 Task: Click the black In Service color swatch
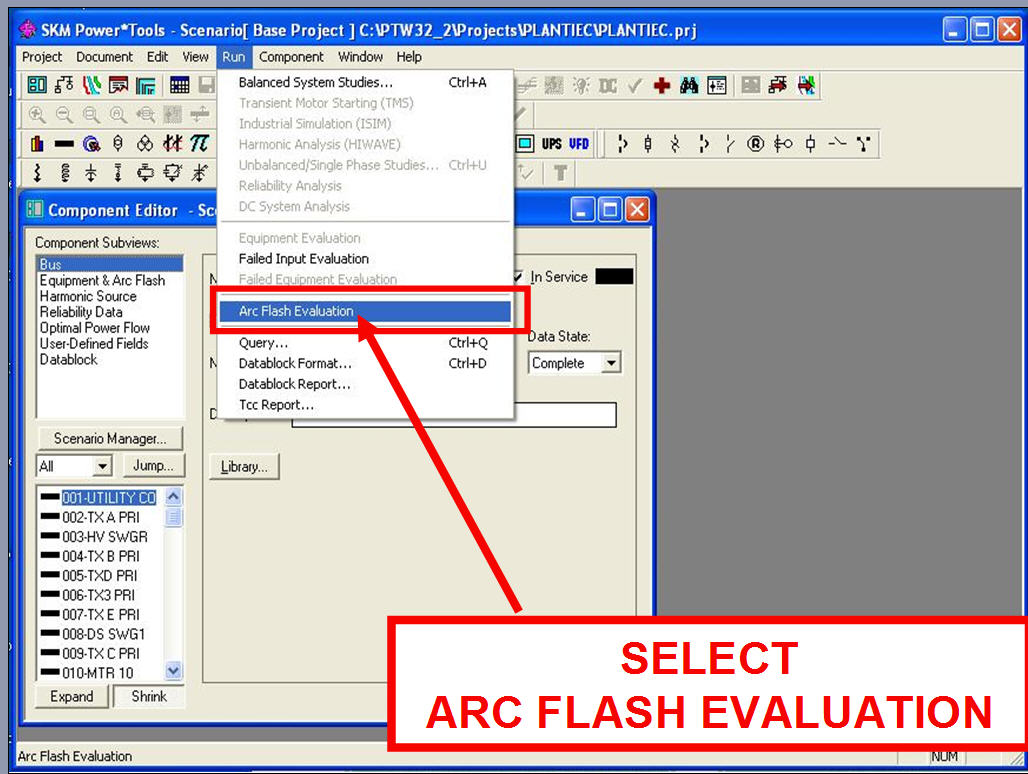tap(614, 277)
